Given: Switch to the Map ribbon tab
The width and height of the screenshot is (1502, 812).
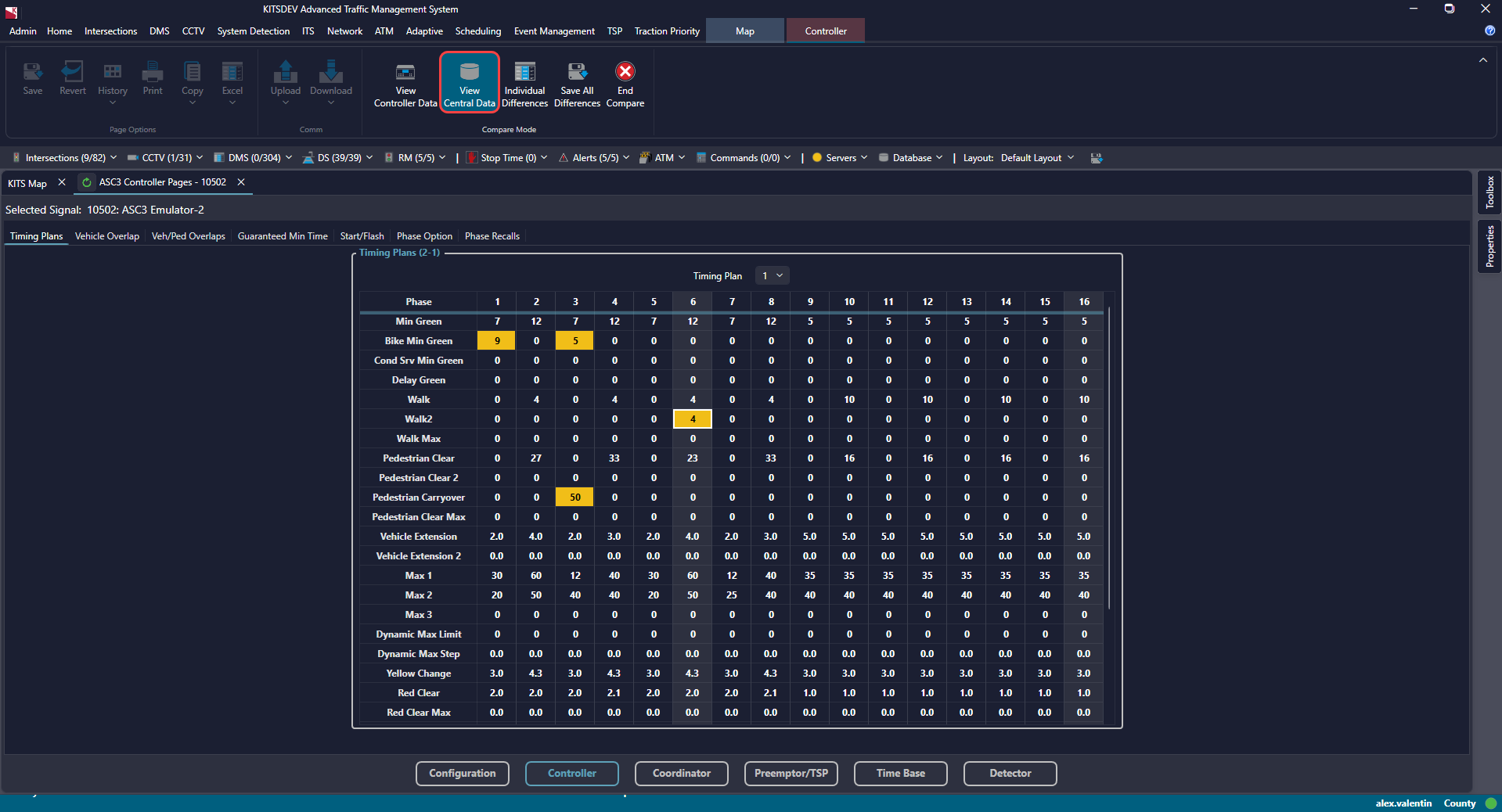Looking at the screenshot, I should click(x=745, y=31).
